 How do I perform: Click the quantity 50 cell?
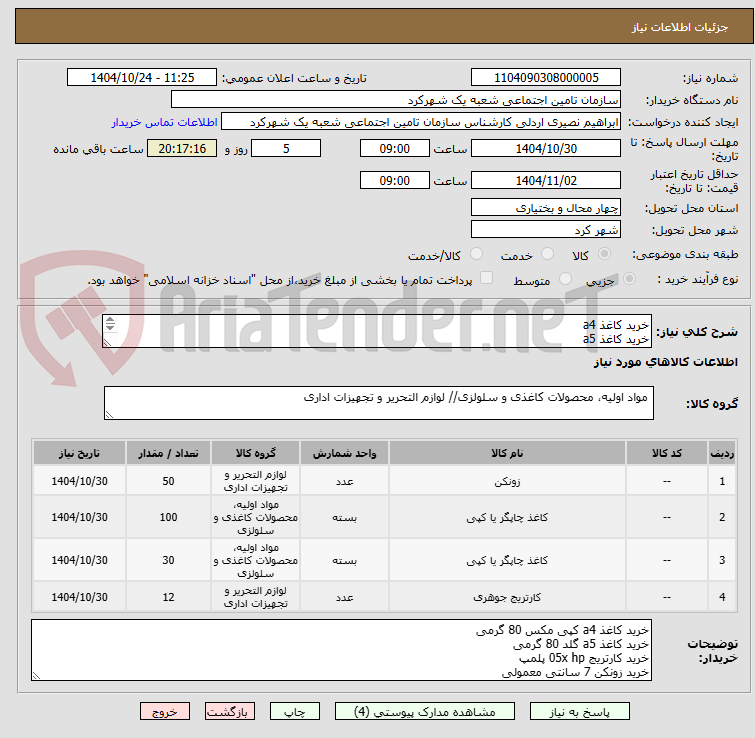pos(168,481)
